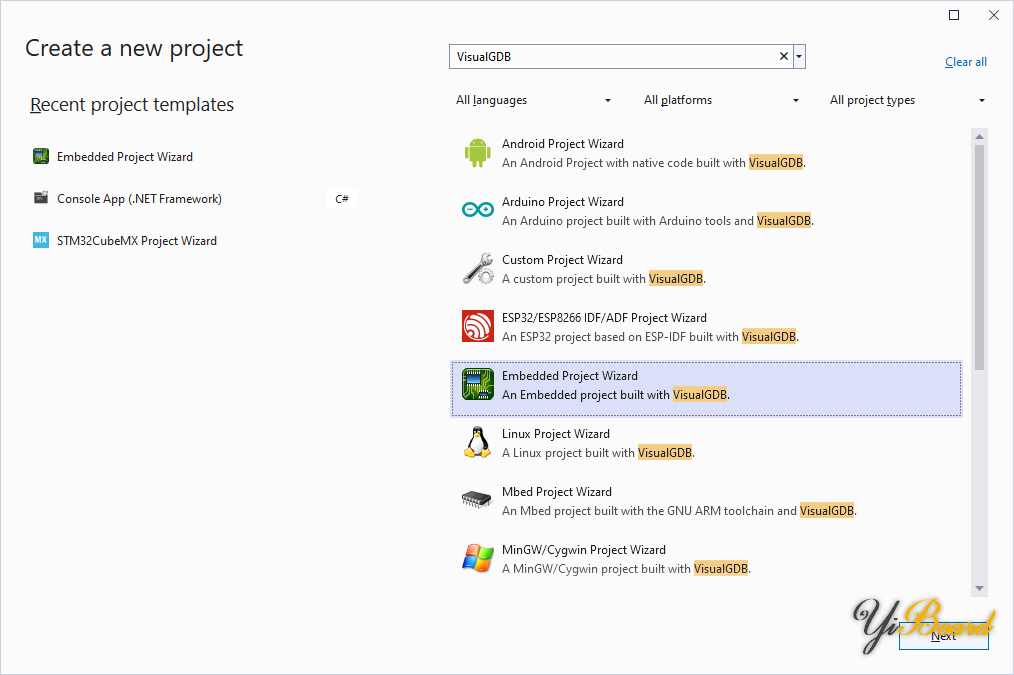Click the Embedded Project Wizard circuit board icon

point(477,384)
